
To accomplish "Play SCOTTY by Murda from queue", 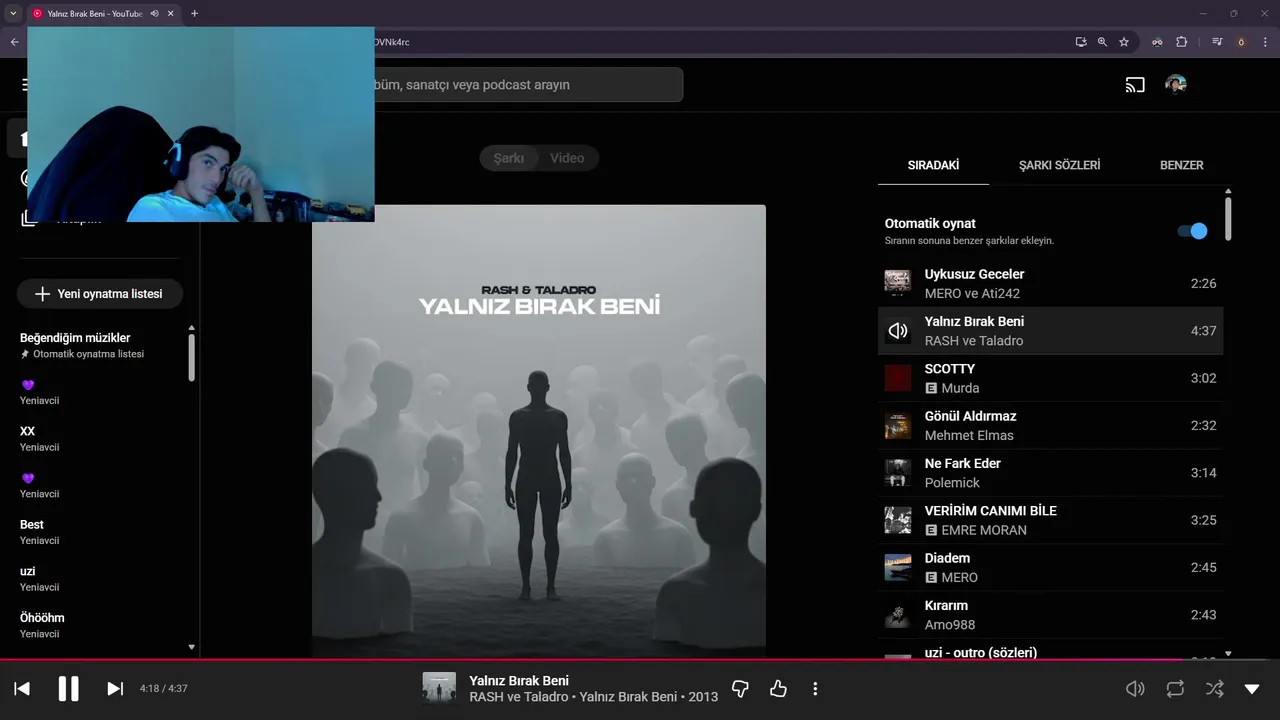I will tap(1050, 378).
